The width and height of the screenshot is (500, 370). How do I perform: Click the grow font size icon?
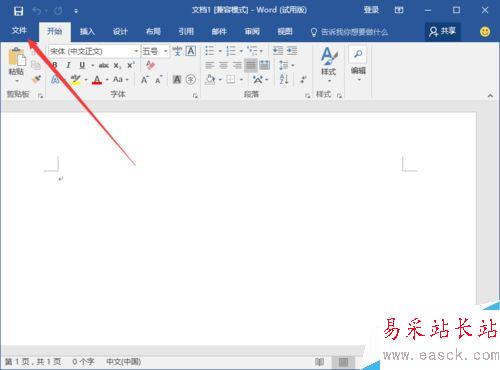click(145, 79)
